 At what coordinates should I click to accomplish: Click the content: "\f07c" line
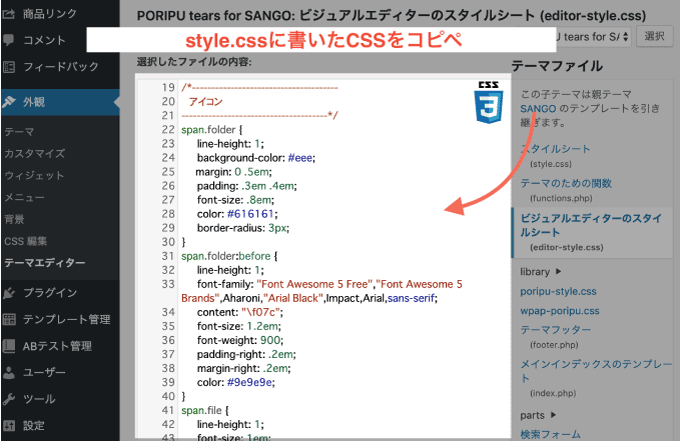pyautogui.click(x=240, y=312)
